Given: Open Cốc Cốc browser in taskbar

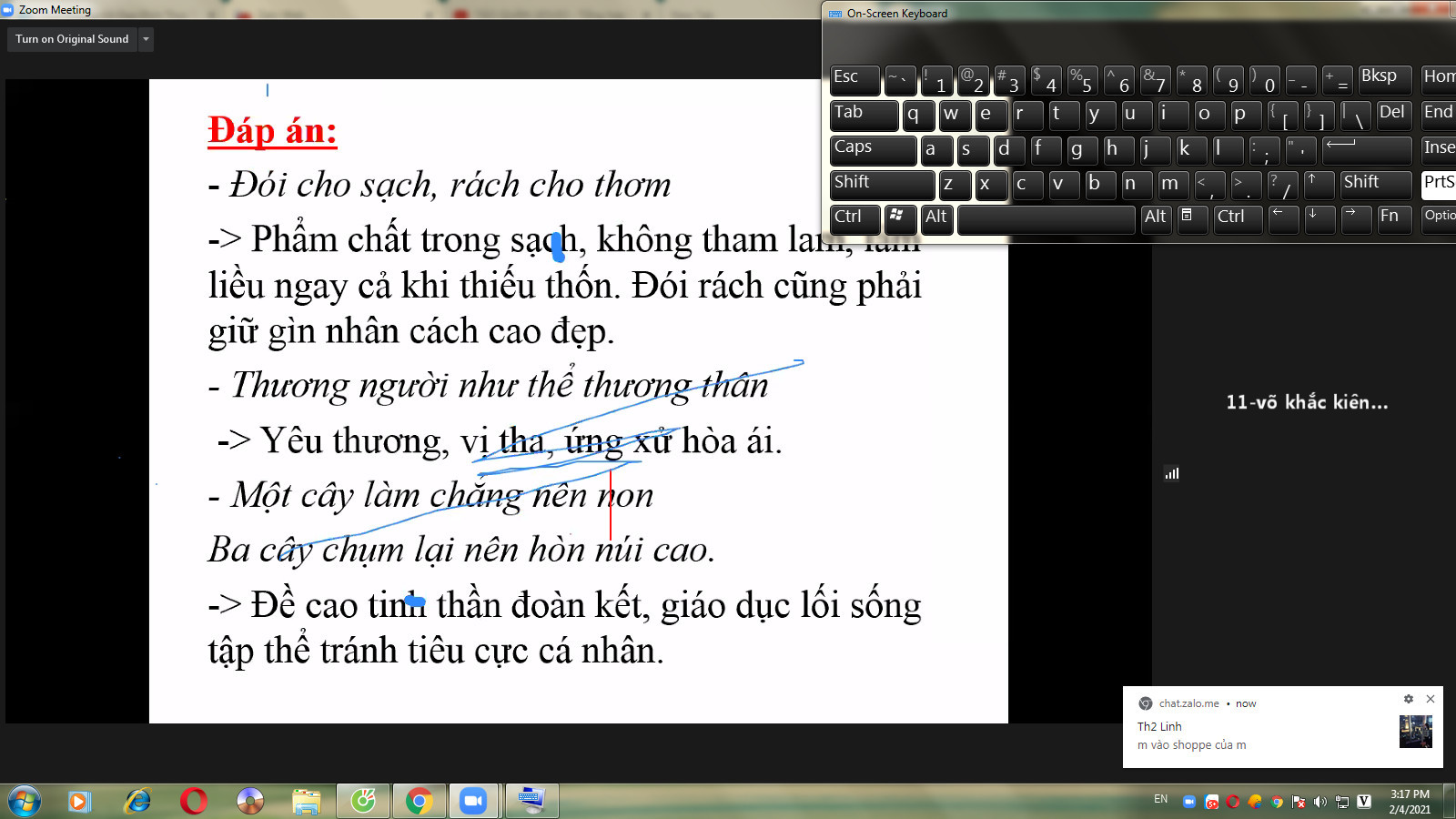Looking at the screenshot, I should pyautogui.click(x=363, y=801).
